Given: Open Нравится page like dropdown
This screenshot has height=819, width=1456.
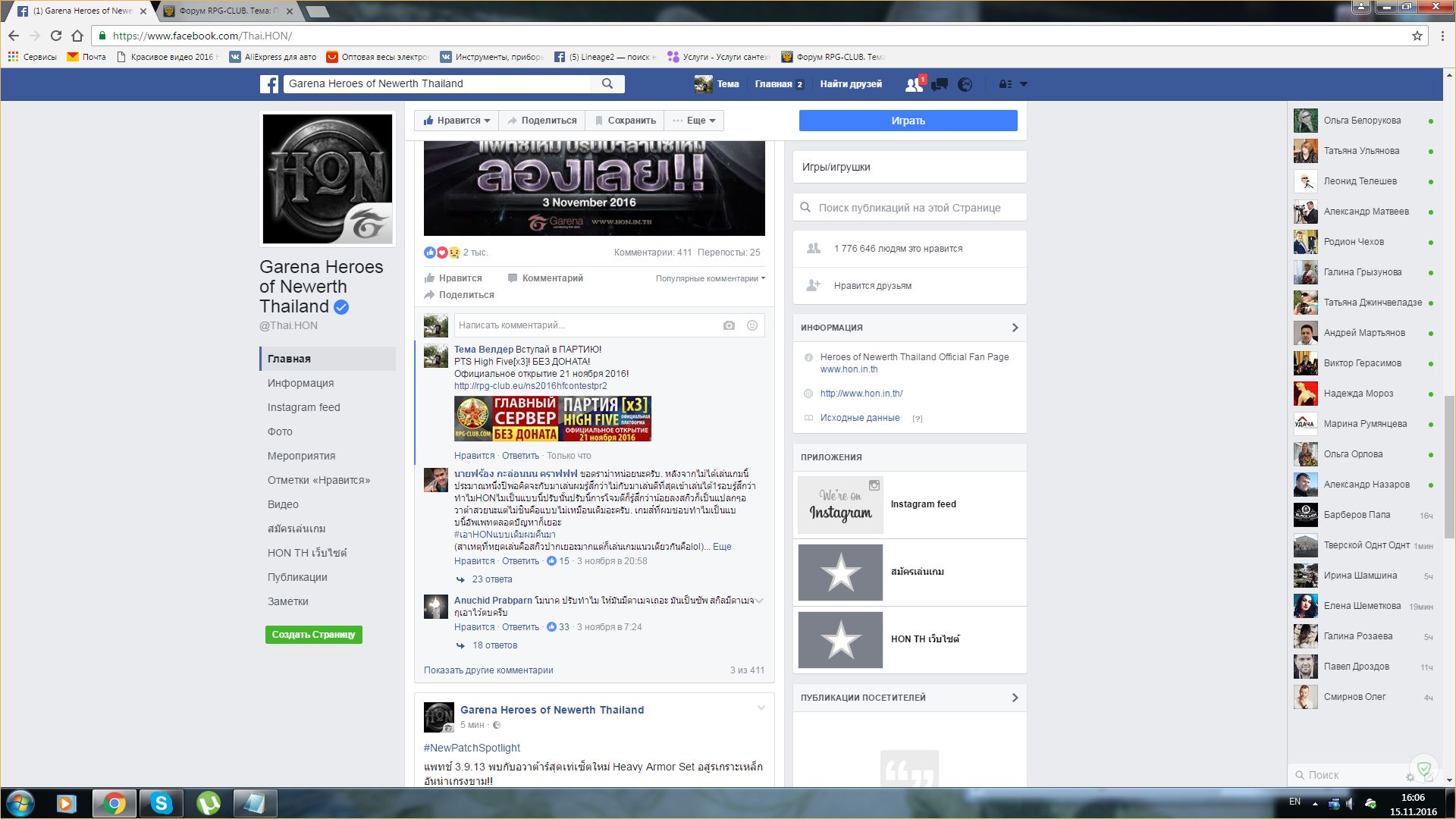Looking at the screenshot, I should click(457, 121).
